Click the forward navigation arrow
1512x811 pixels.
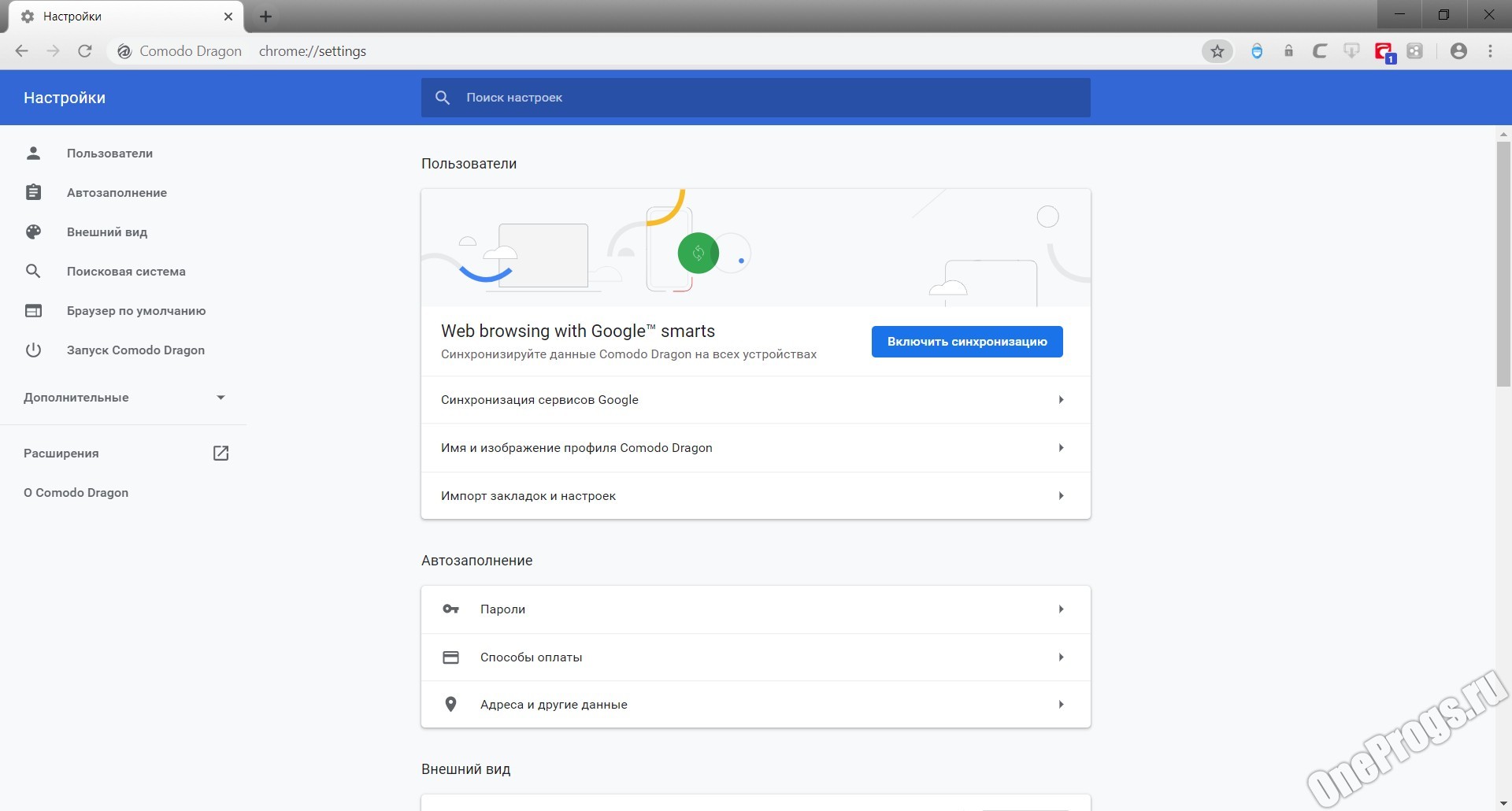click(53, 51)
